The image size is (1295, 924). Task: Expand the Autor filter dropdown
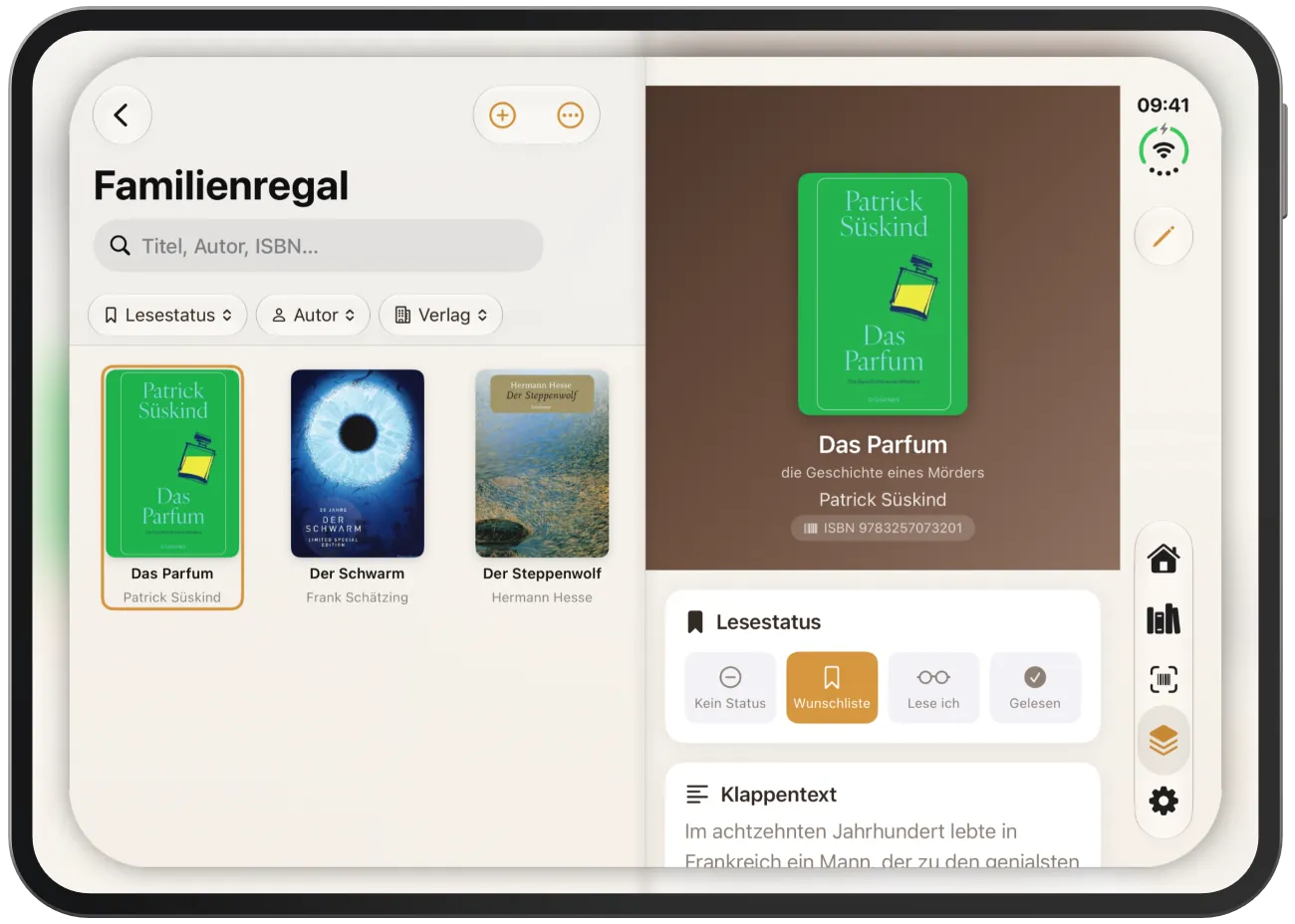(314, 316)
